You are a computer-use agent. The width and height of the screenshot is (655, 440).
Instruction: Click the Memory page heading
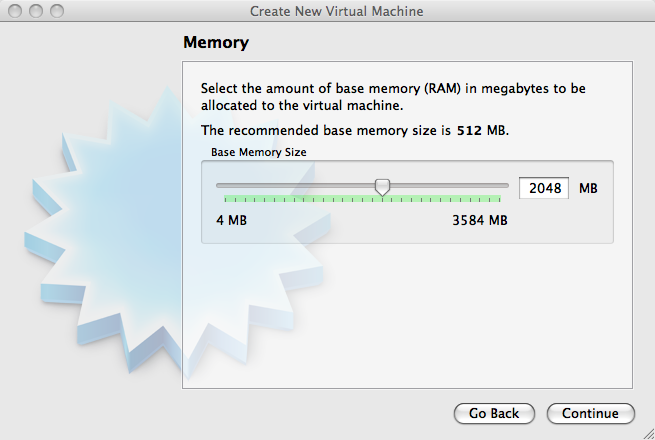pyautogui.click(x=216, y=43)
